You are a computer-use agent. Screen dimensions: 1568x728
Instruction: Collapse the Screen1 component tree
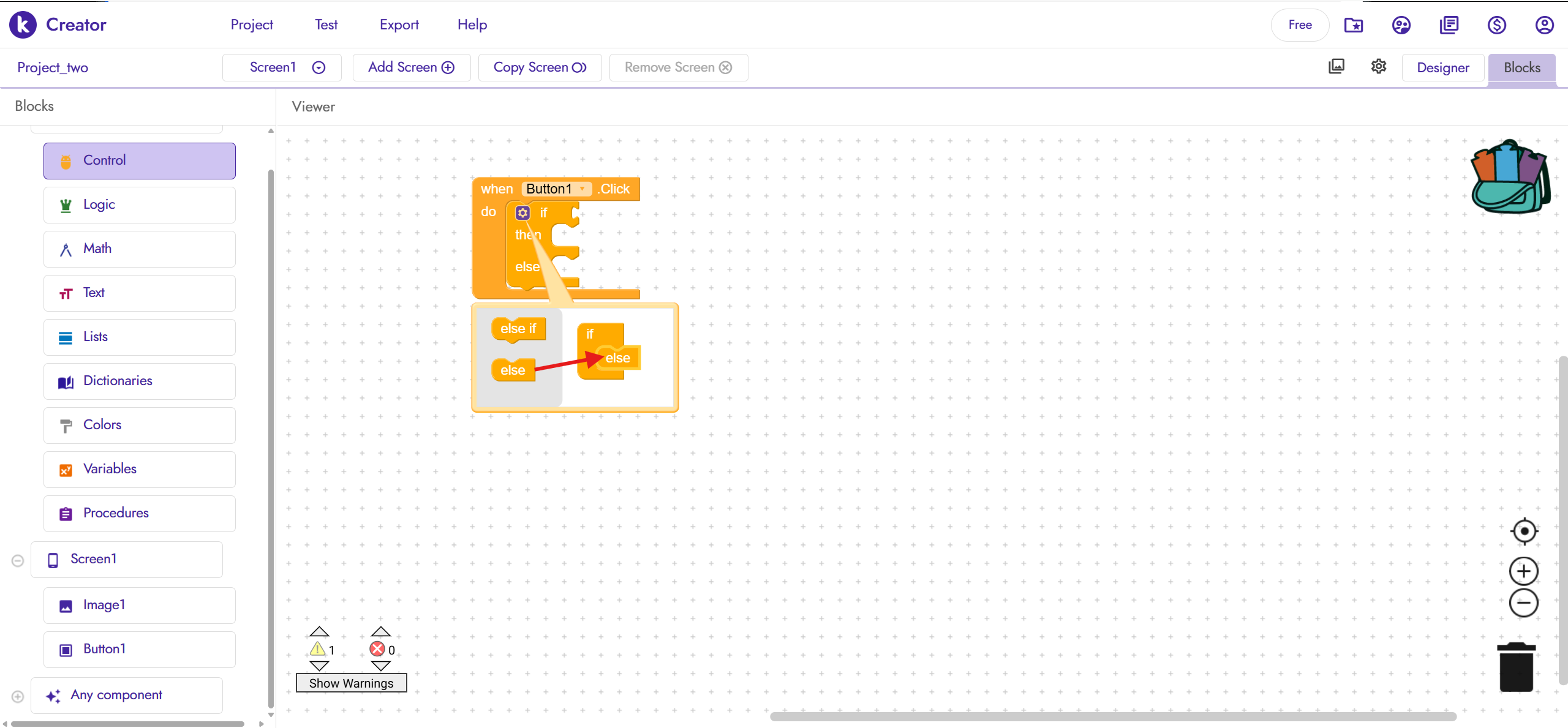(x=18, y=560)
